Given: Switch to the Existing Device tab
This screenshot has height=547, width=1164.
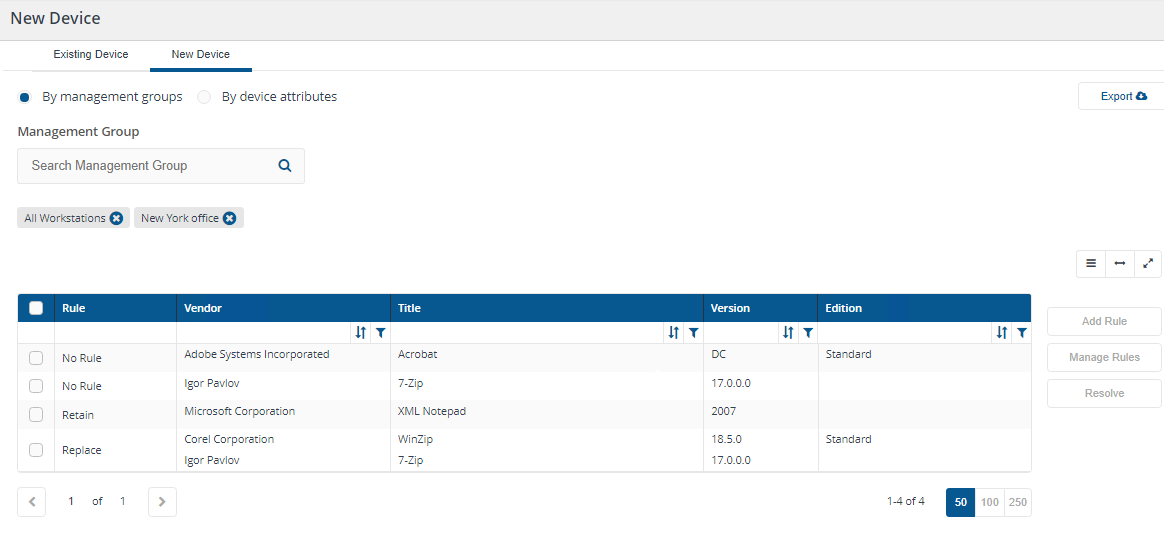Looking at the screenshot, I should [x=91, y=55].
